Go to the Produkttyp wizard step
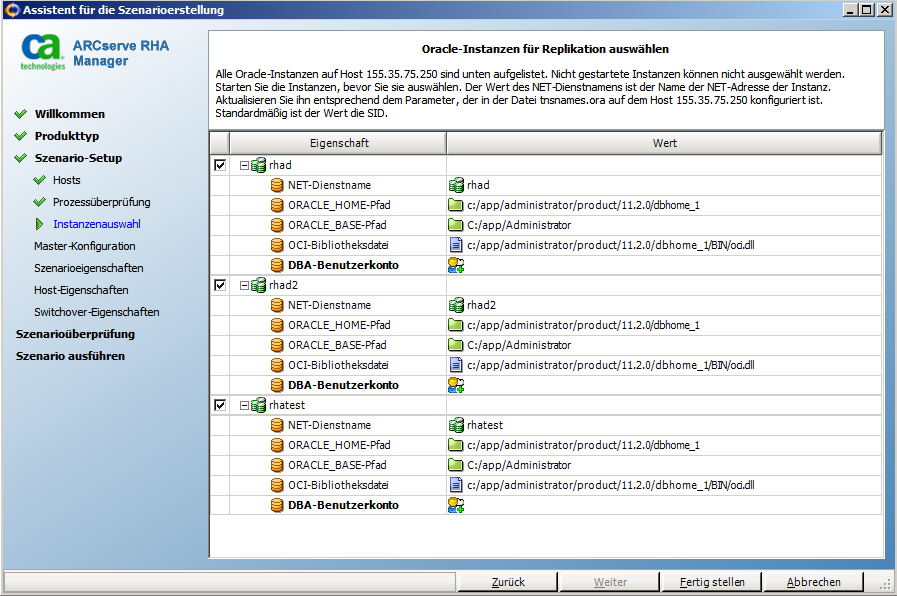This screenshot has width=897, height=596. point(67,136)
